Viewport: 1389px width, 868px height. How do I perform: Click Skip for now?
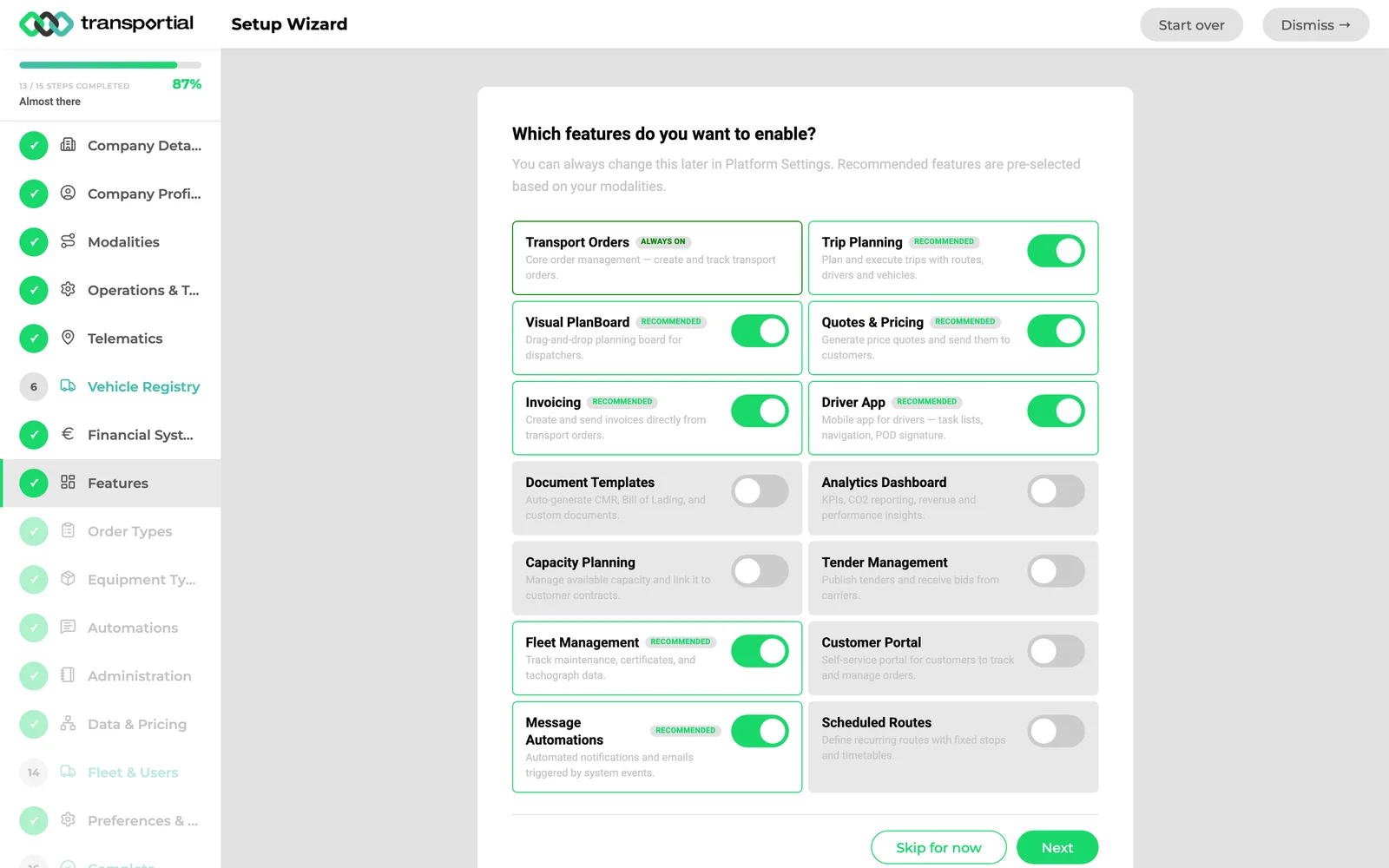(938, 847)
